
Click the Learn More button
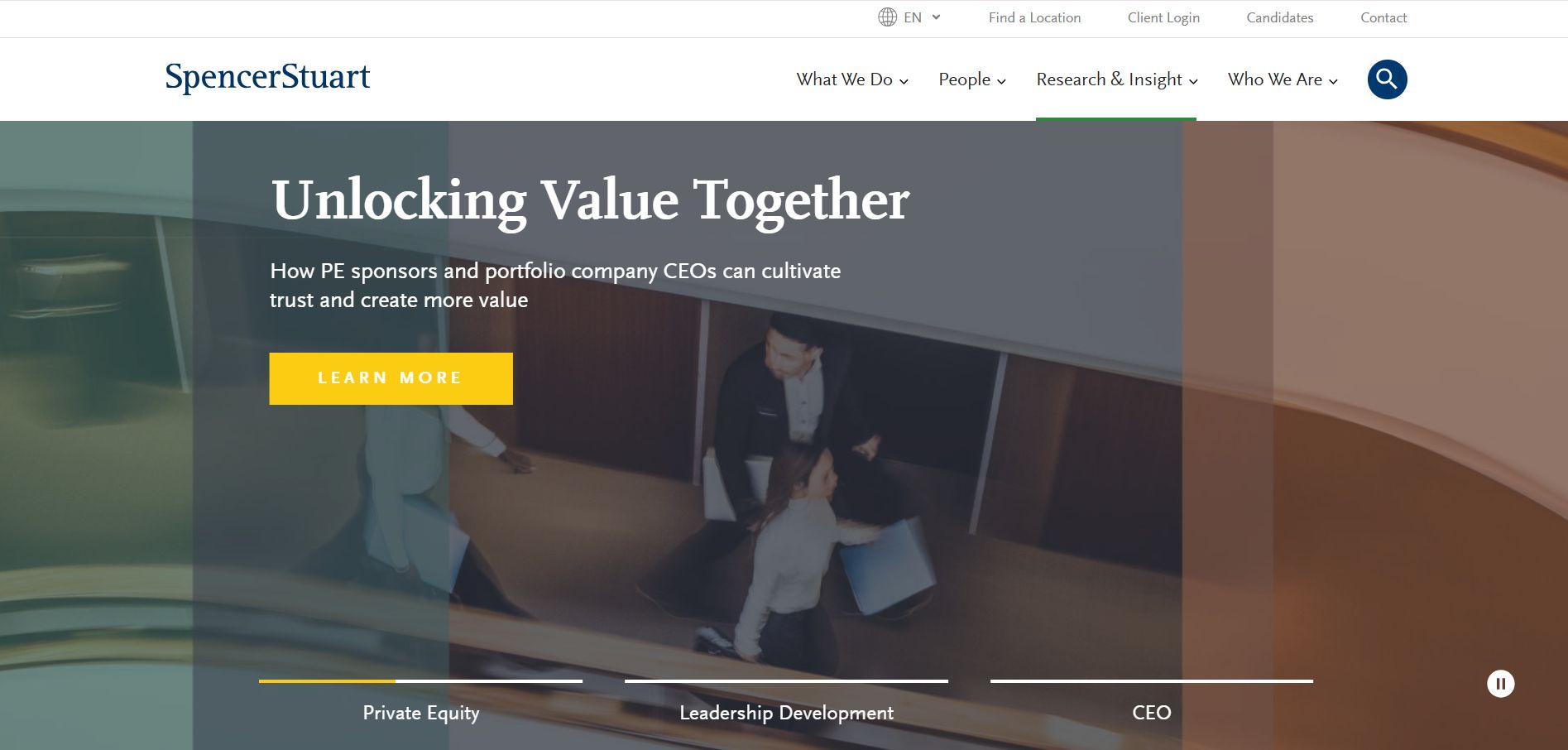(391, 378)
